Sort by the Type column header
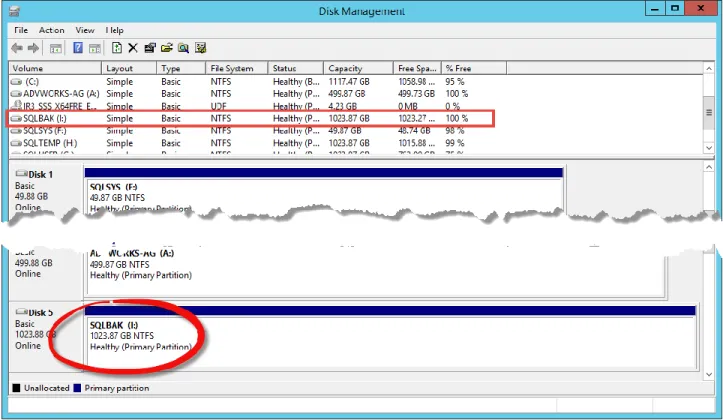The width and height of the screenshot is (723, 420). 181,68
